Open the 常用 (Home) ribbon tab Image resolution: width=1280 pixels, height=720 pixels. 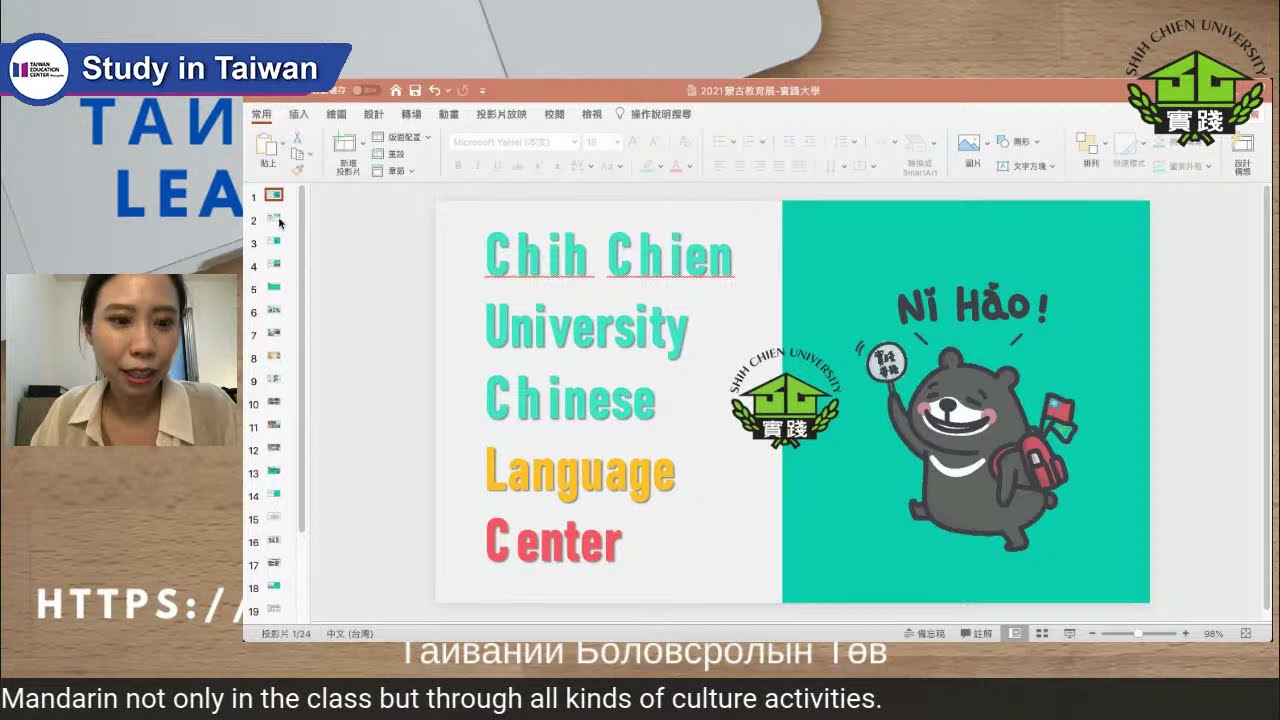pyautogui.click(x=261, y=114)
